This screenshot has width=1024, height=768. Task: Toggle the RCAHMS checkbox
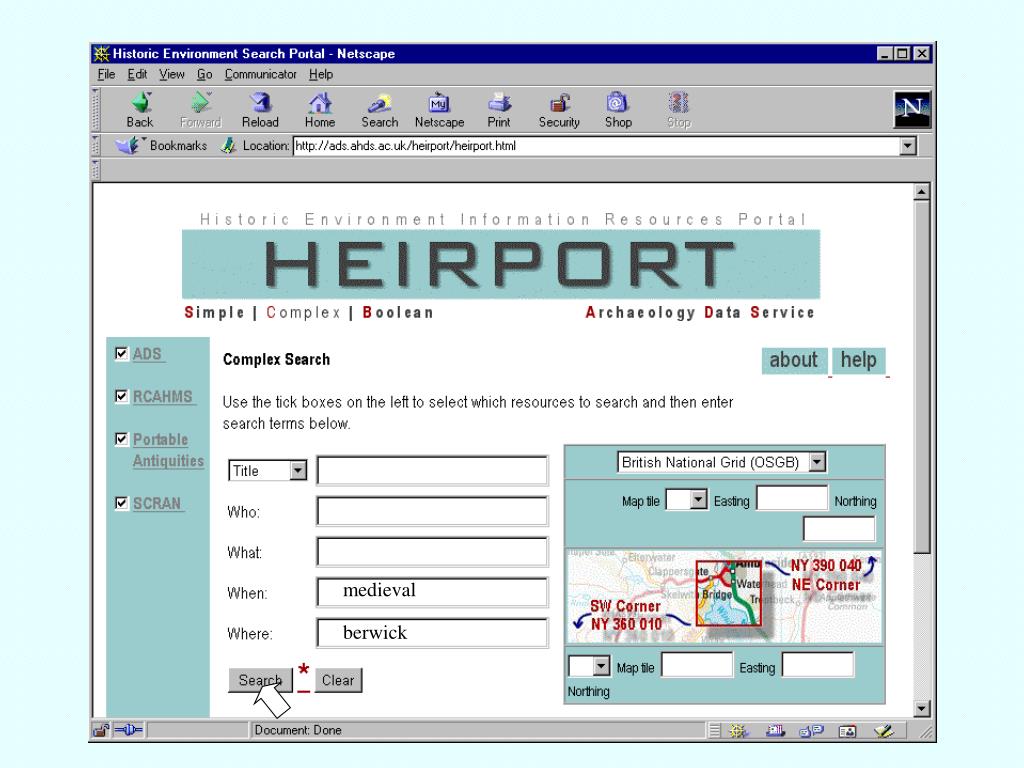tap(121, 396)
